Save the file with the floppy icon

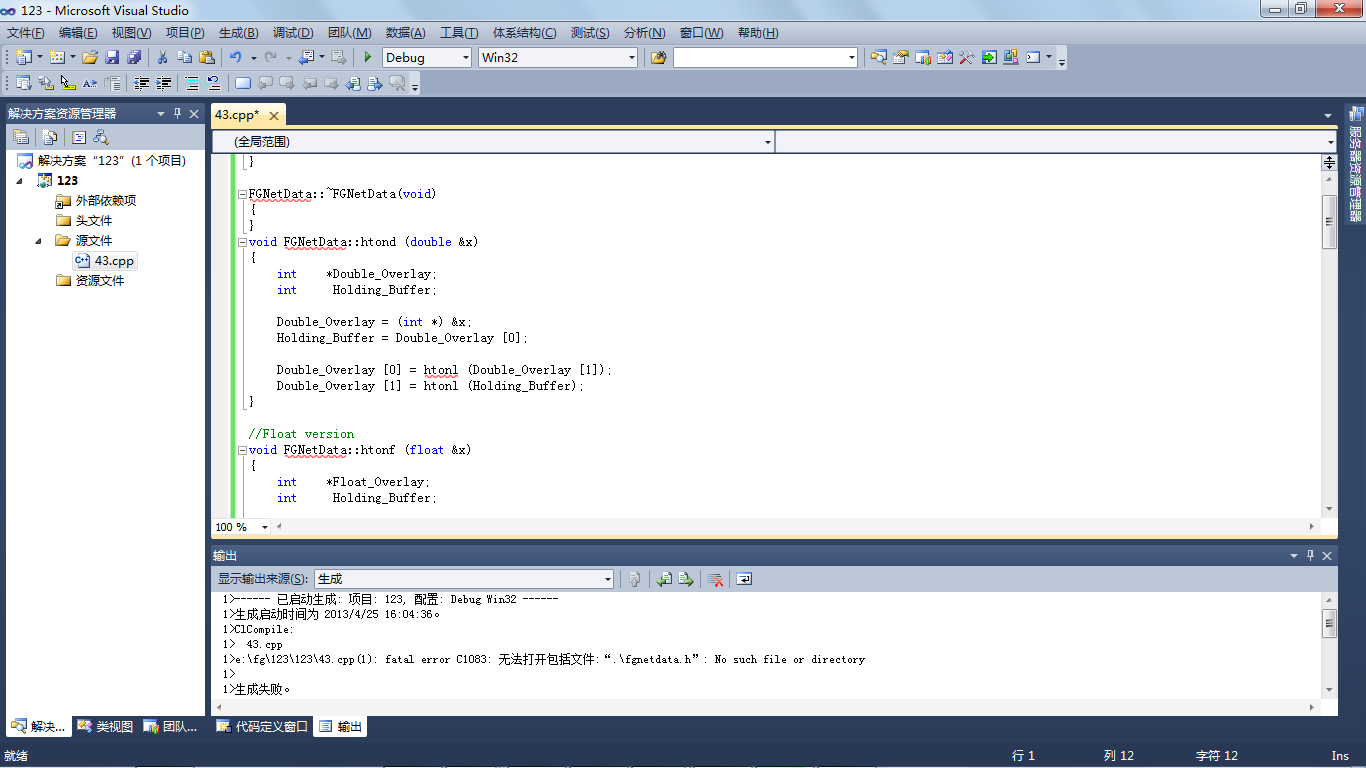[112, 57]
